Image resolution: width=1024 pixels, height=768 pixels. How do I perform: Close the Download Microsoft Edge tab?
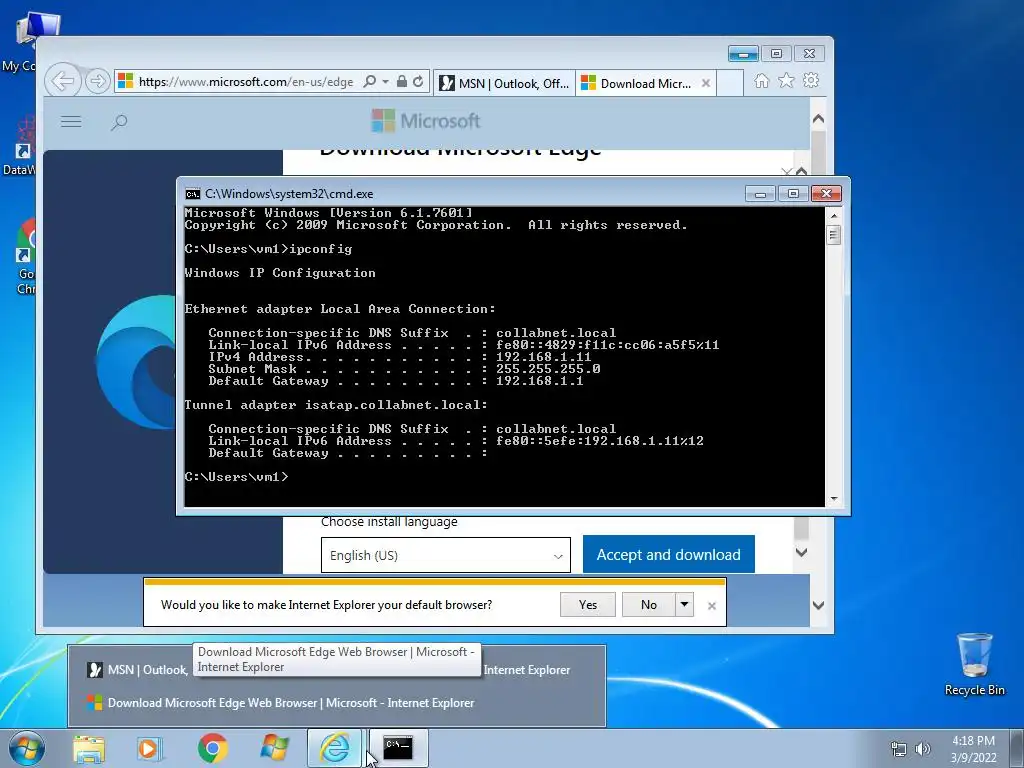[705, 83]
